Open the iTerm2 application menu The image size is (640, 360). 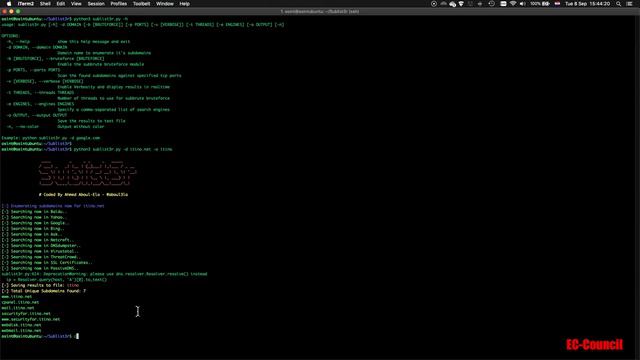coord(26,4)
